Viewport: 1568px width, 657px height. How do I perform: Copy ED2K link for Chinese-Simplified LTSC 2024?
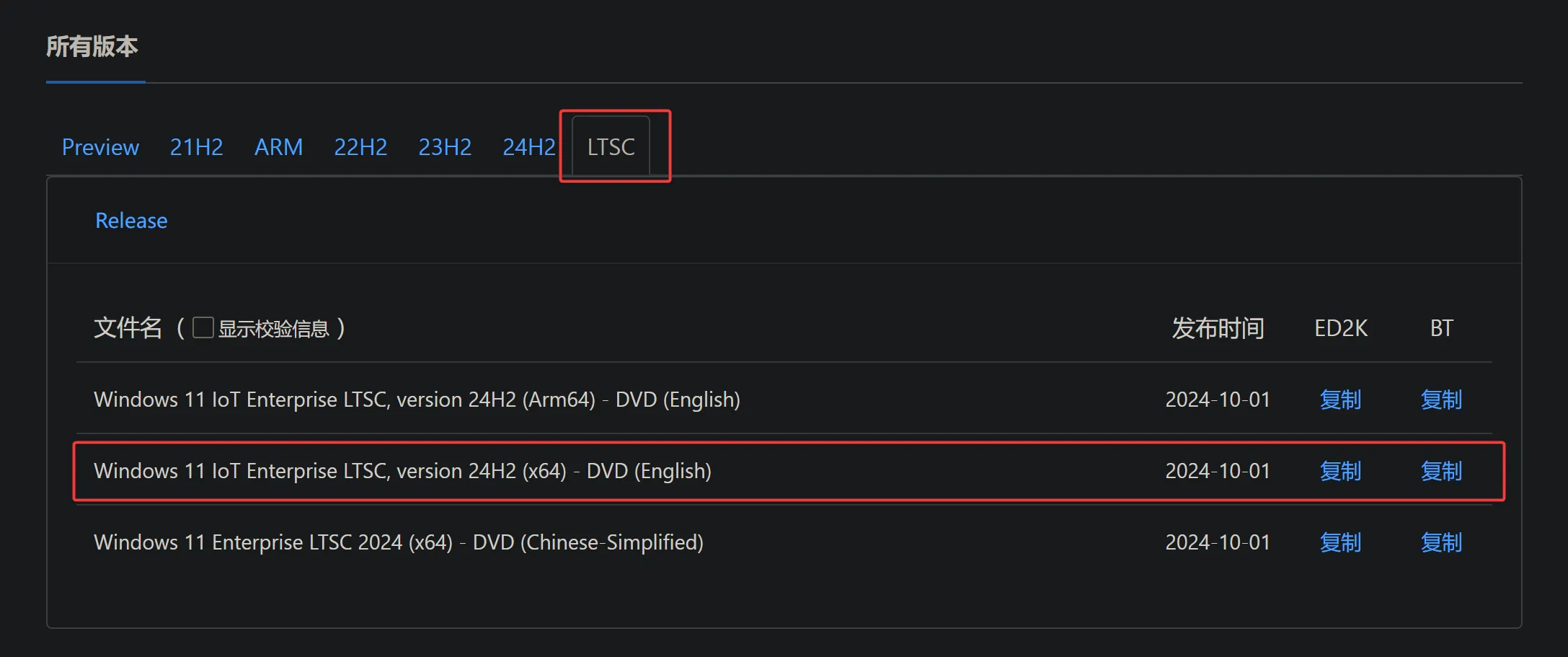(1340, 542)
